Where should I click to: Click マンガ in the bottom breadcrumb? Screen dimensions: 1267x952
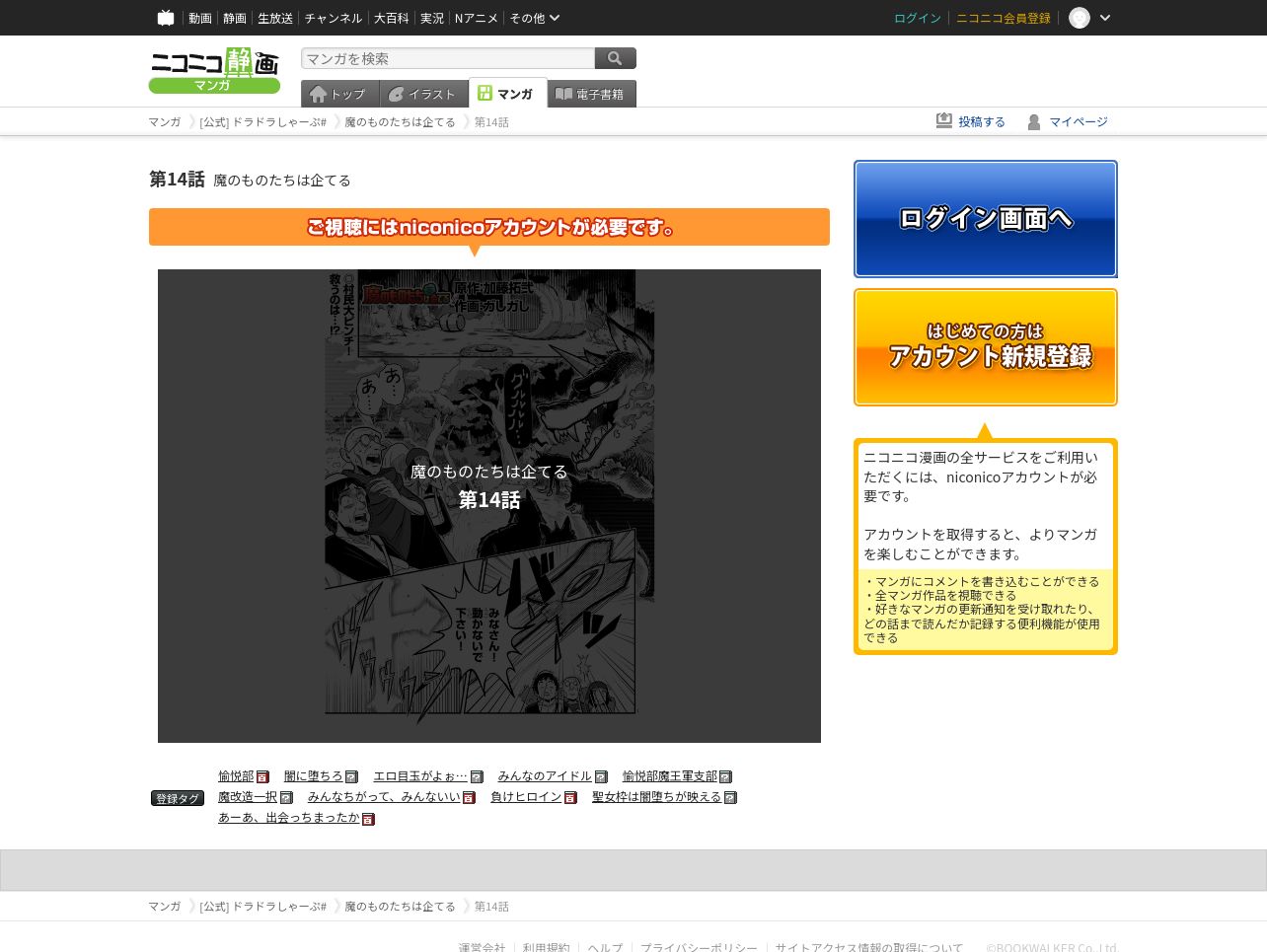click(165, 906)
